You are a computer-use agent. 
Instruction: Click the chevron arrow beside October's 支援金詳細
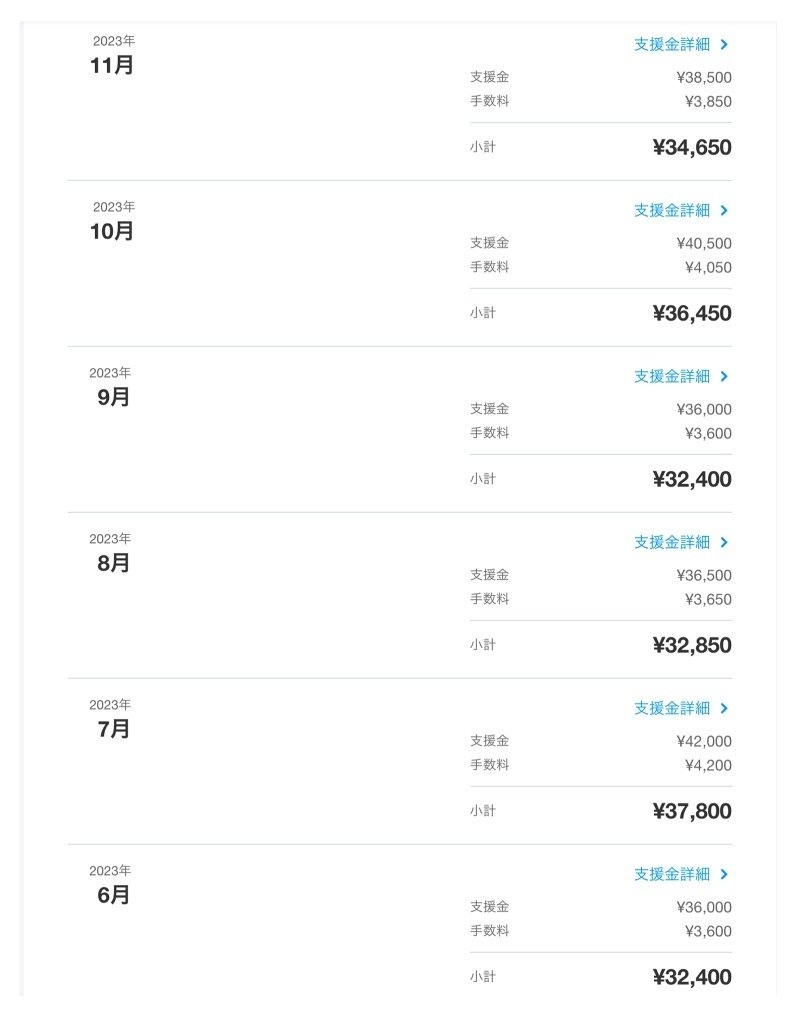coord(724,210)
